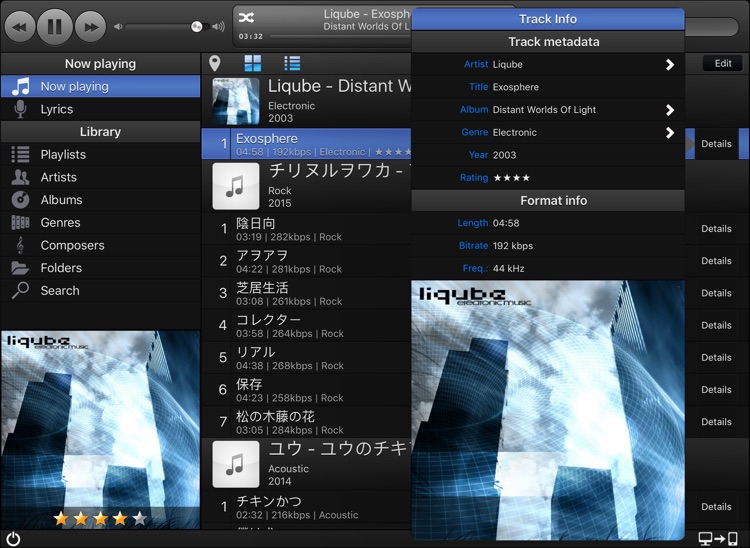Switch to list view

tap(292, 63)
